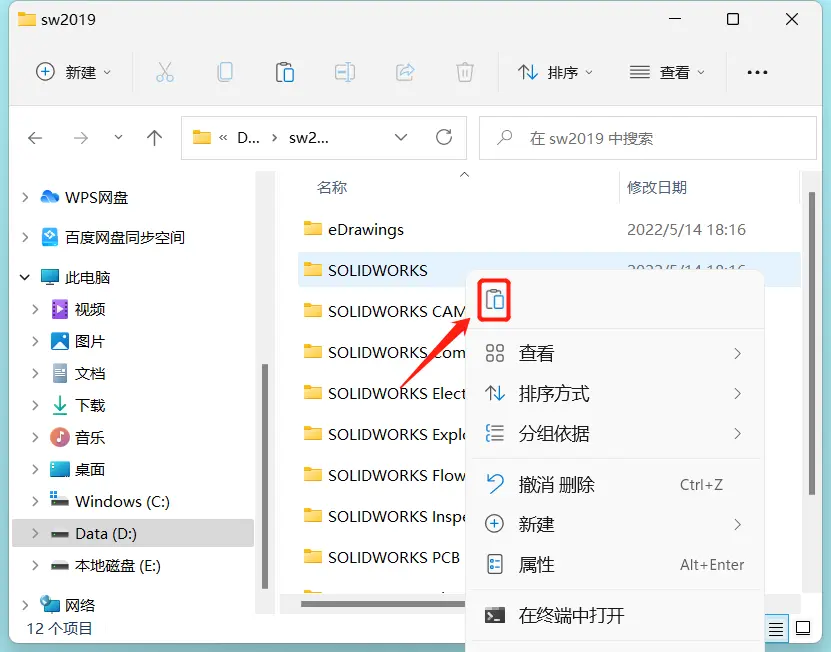
Task: Click D... breadcrumb in address bar
Action: 248,138
